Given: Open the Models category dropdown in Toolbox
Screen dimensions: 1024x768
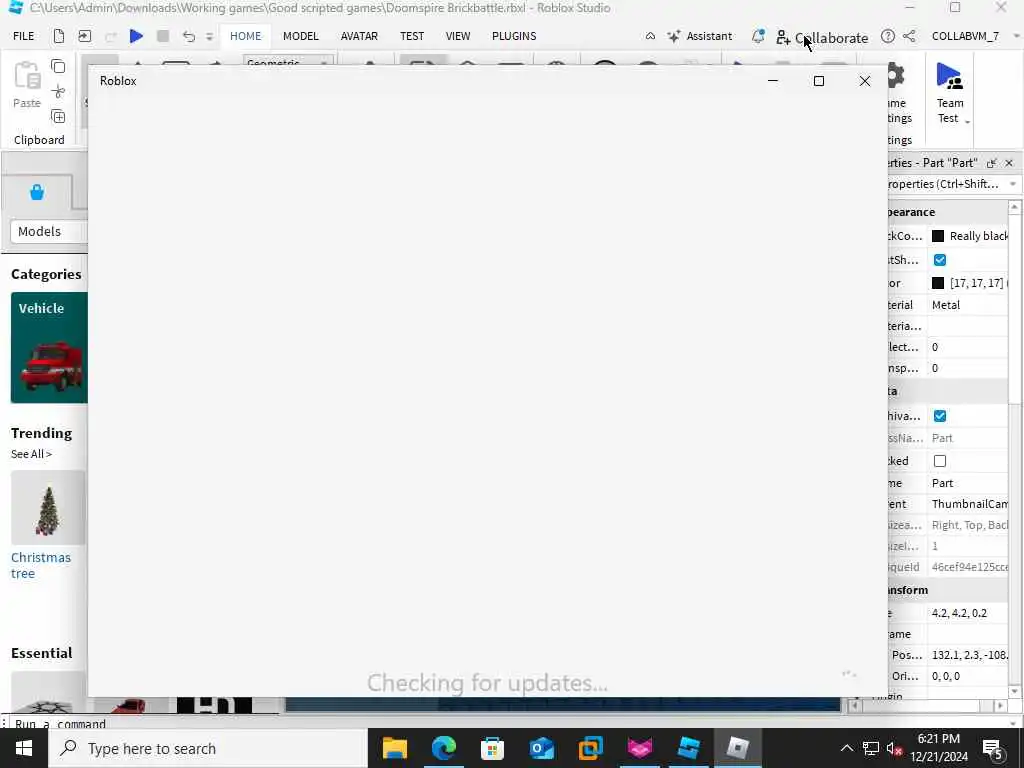Looking at the screenshot, I should coord(49,231).
